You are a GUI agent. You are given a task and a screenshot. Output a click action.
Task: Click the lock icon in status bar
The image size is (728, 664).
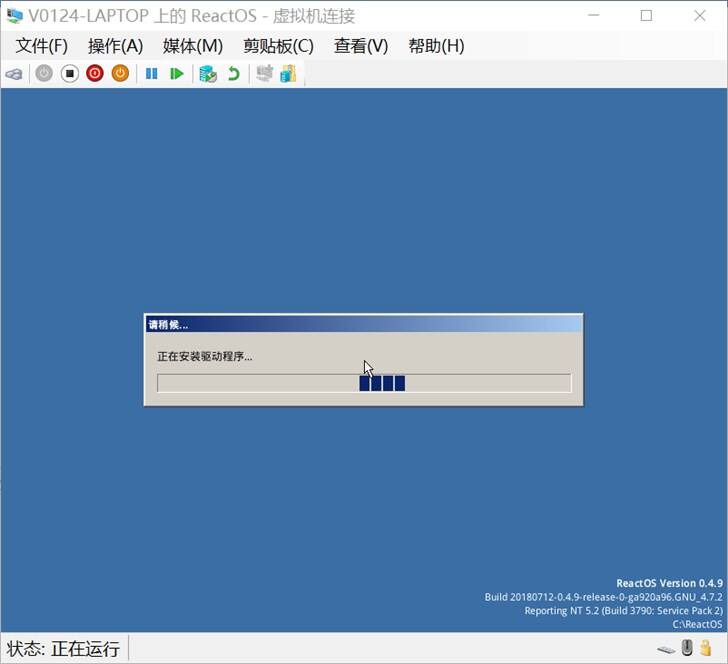point(706,648)
